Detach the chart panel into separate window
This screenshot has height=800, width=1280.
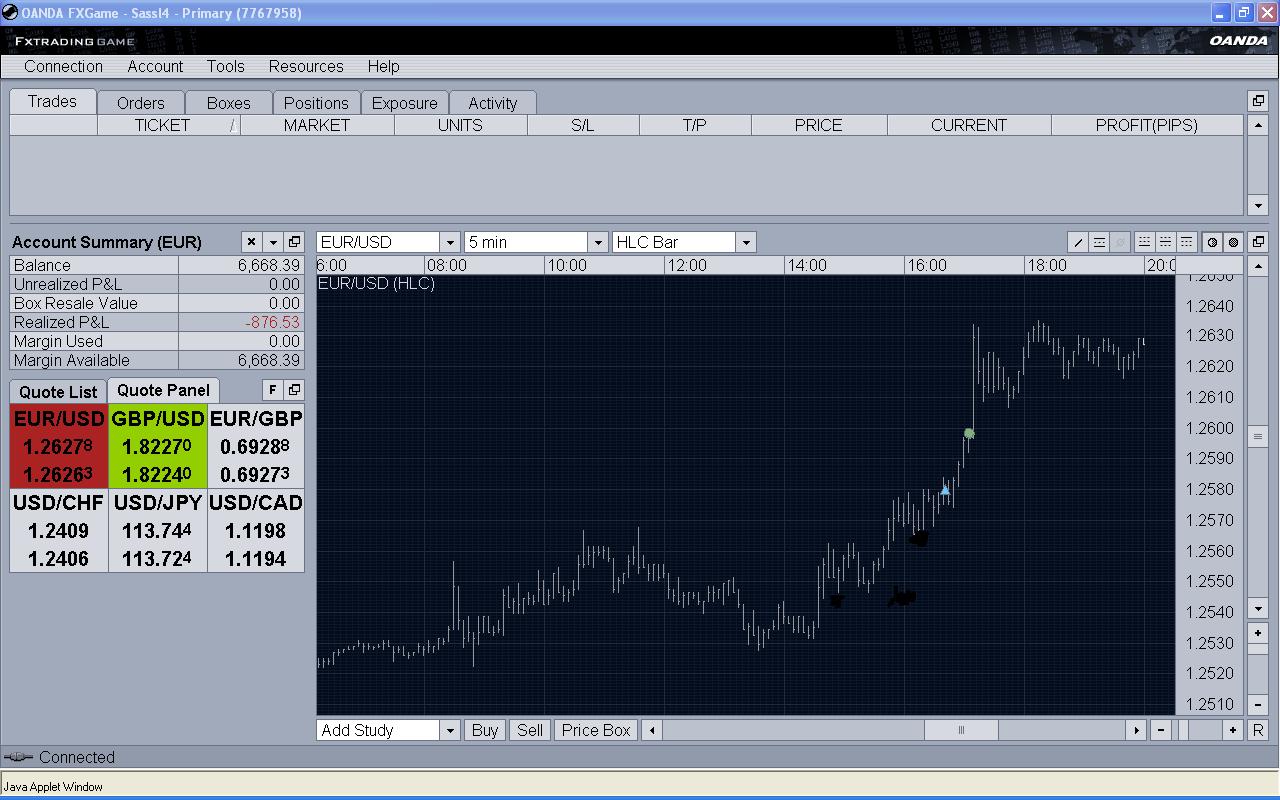click(x=1258, y=242)
